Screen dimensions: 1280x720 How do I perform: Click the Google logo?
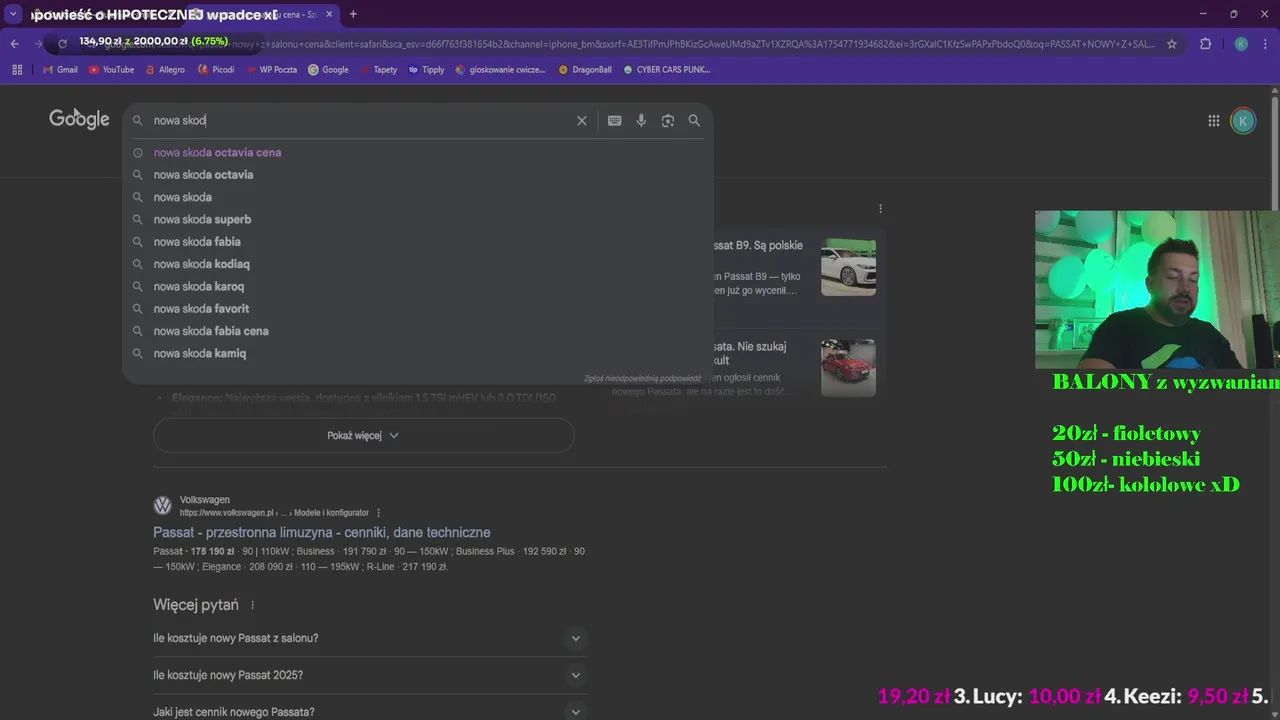[x=79, y=120]
